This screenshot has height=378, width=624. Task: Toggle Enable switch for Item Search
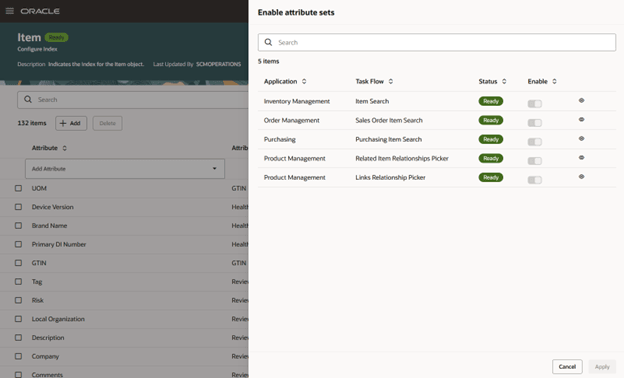click(534, 104)
